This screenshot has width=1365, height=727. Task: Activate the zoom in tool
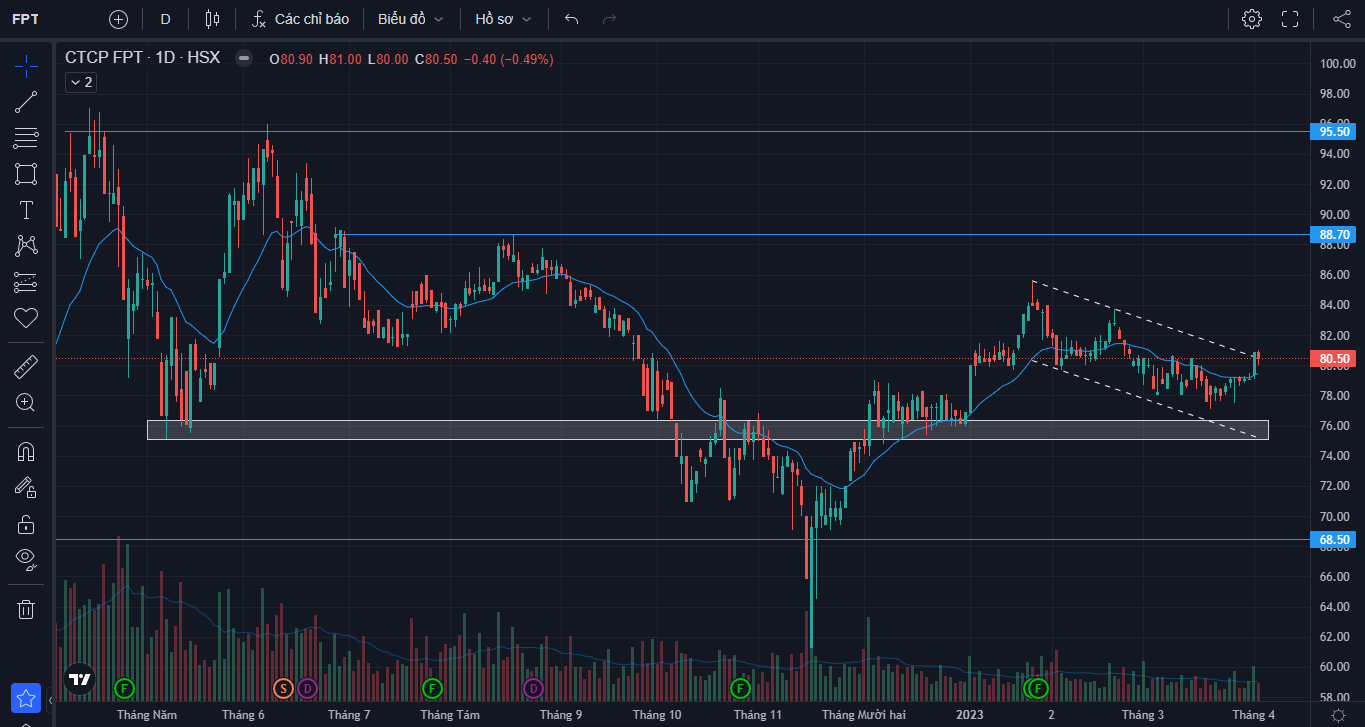[26, 403]
